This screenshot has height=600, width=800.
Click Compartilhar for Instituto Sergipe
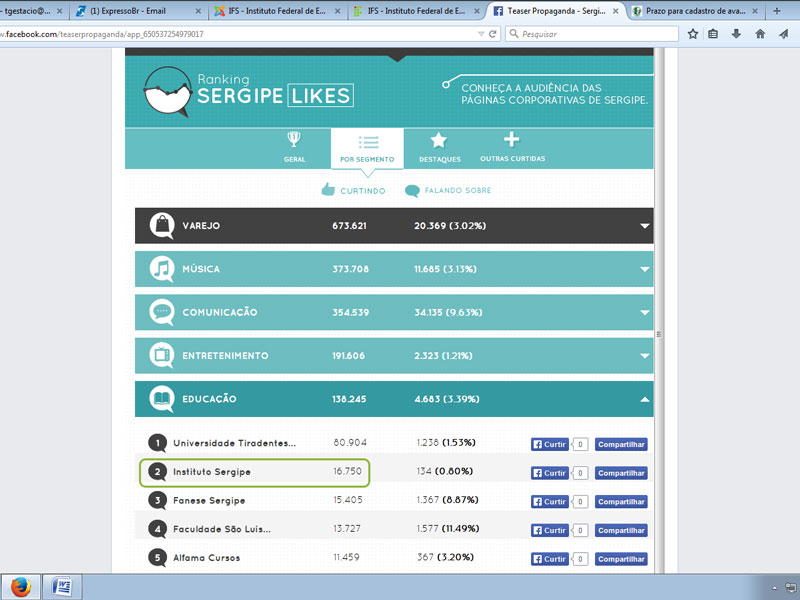(621, 473)
